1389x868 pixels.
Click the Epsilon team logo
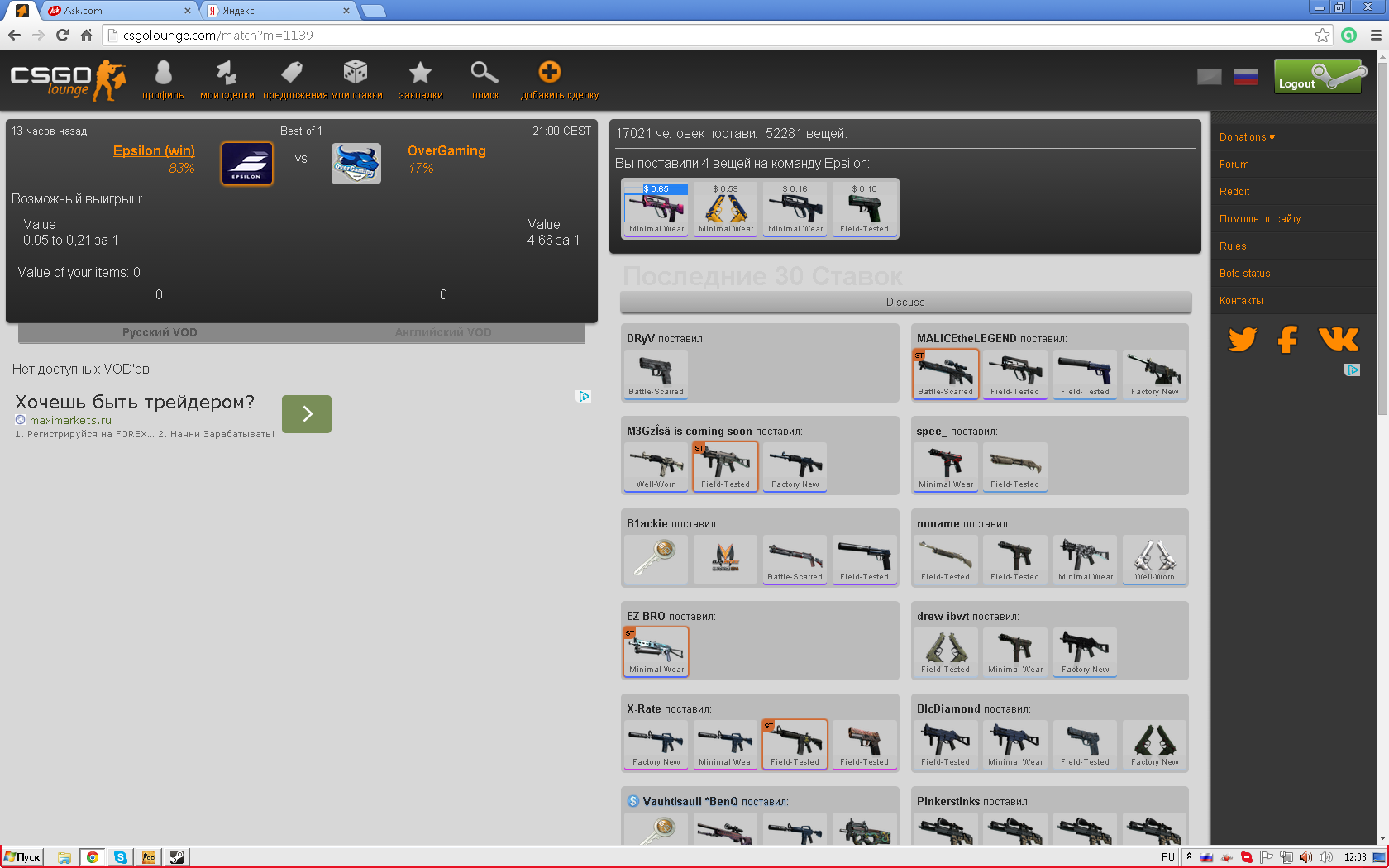(x=246, y=164)
